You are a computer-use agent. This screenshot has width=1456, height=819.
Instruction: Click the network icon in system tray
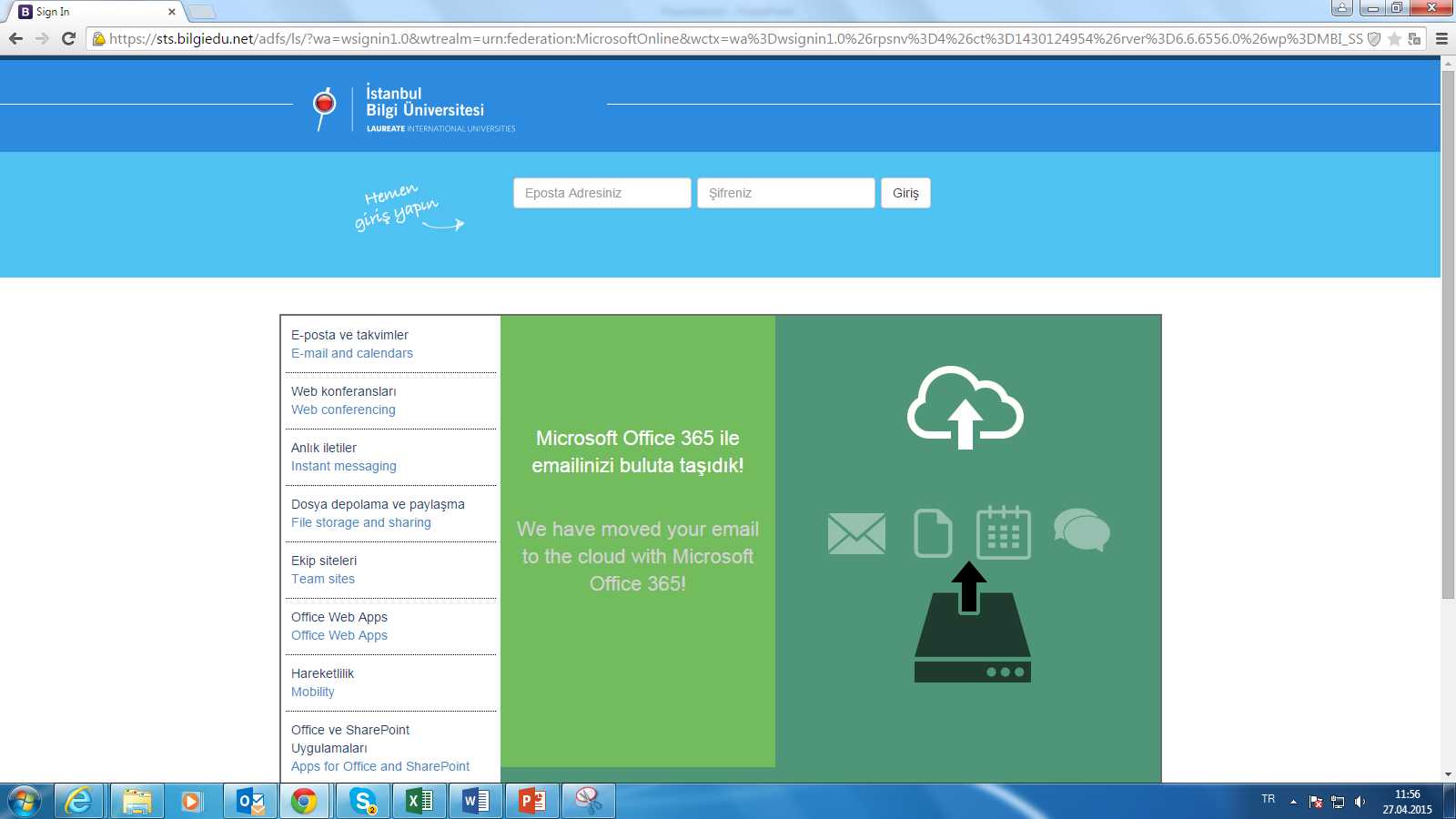point(1338,802)
